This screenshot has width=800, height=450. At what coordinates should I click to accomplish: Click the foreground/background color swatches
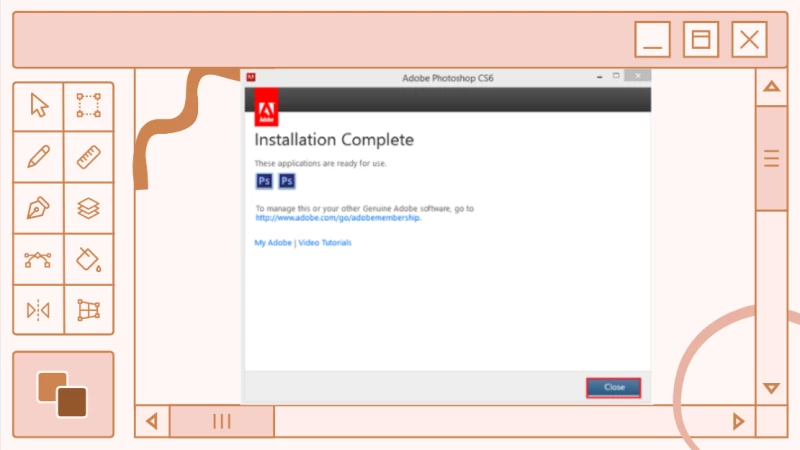(63, 394)
